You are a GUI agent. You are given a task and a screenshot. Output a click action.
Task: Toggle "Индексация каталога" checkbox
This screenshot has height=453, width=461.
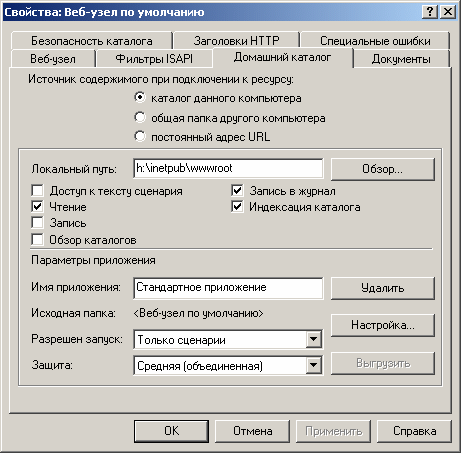tap(237, 207)
